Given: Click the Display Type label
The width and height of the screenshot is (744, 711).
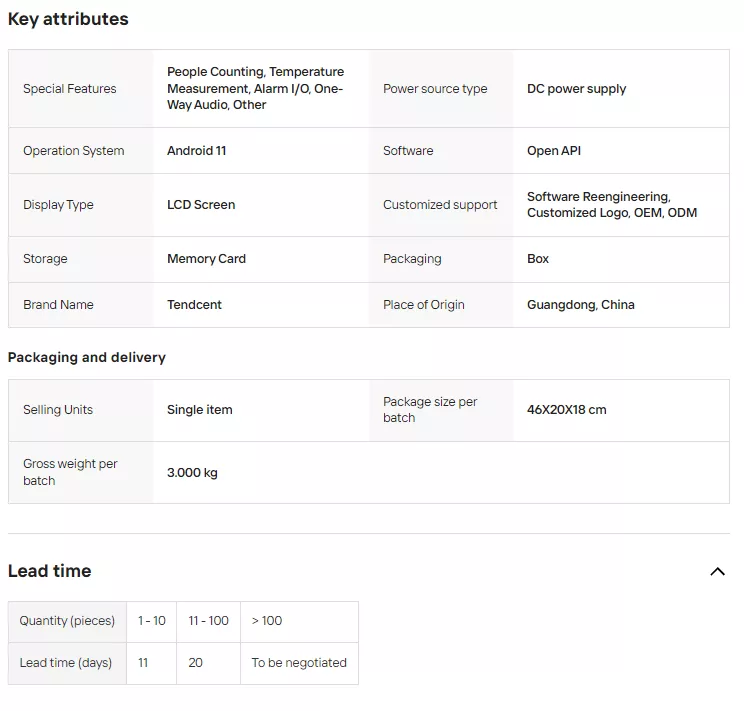Looking at the screenshot, I should 58,205.
